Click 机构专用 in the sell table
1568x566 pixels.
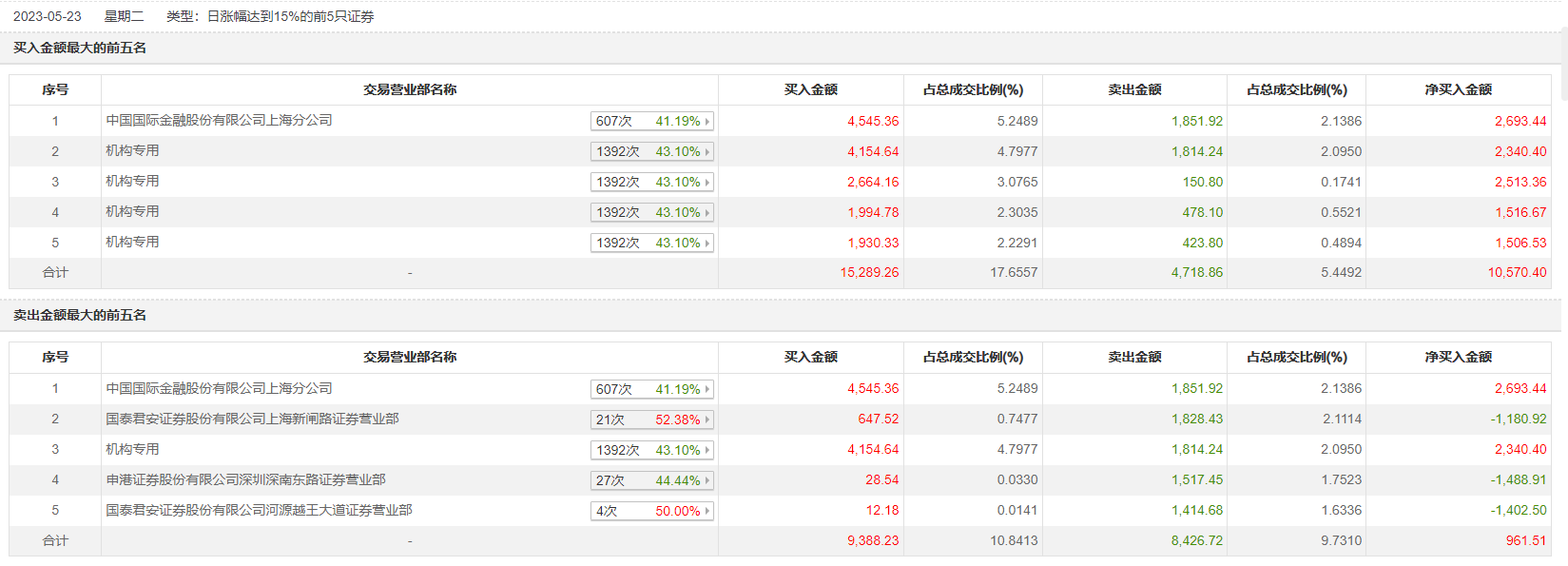click(x=132, y=449)
